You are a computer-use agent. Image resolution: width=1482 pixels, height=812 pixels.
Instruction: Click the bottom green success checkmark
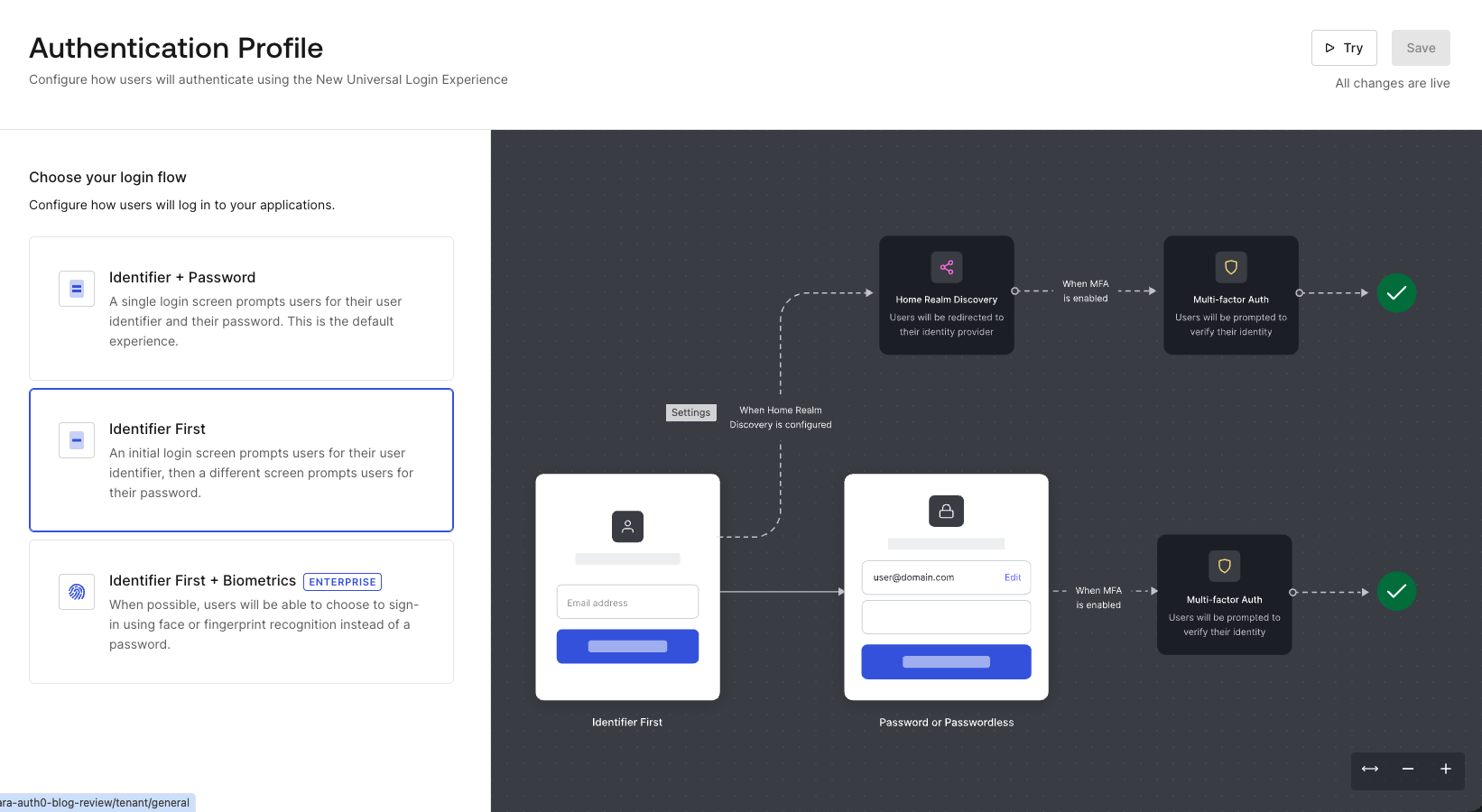click(x=1397, y=591)
